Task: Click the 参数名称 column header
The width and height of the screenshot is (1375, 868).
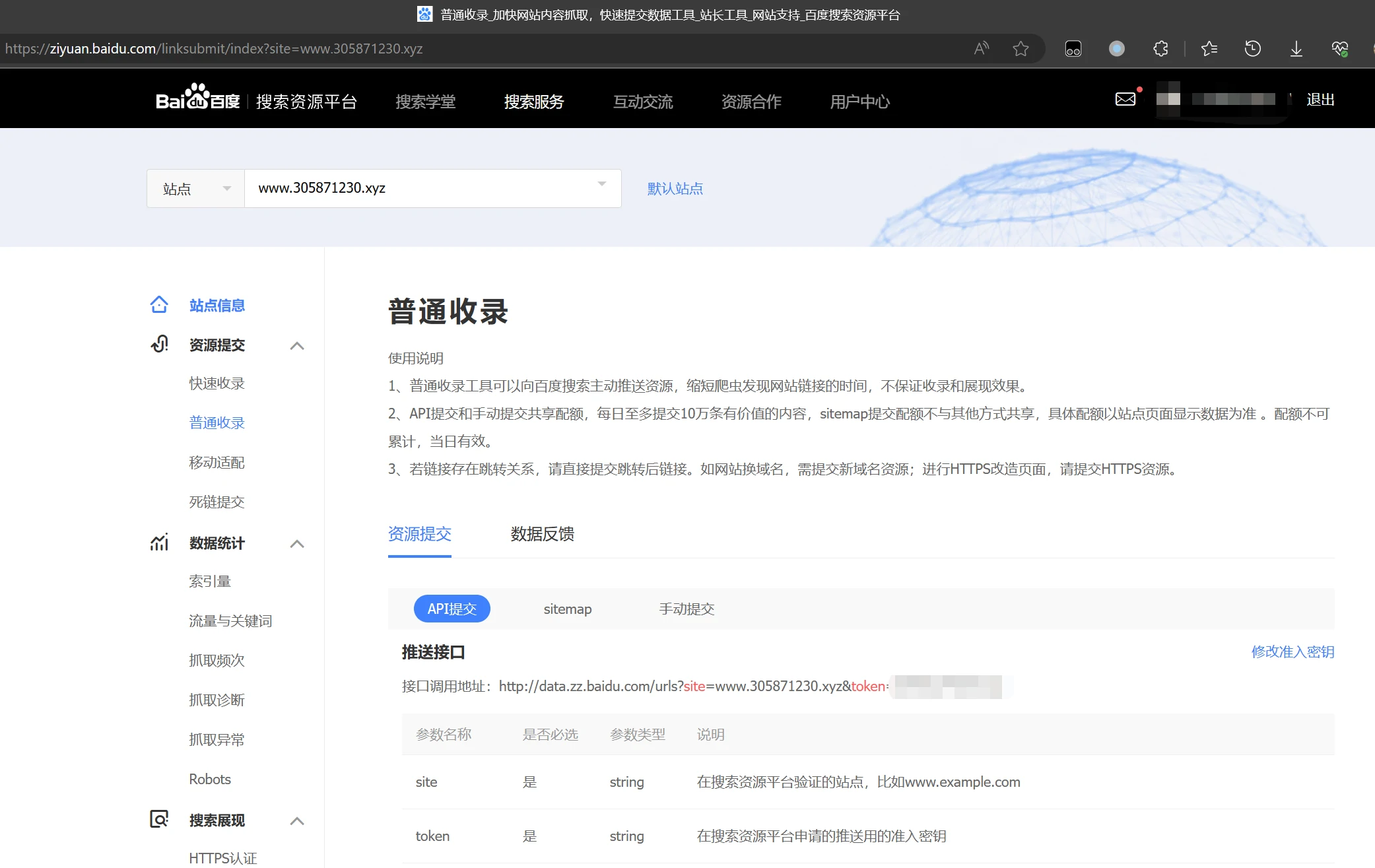Action: 444,734
